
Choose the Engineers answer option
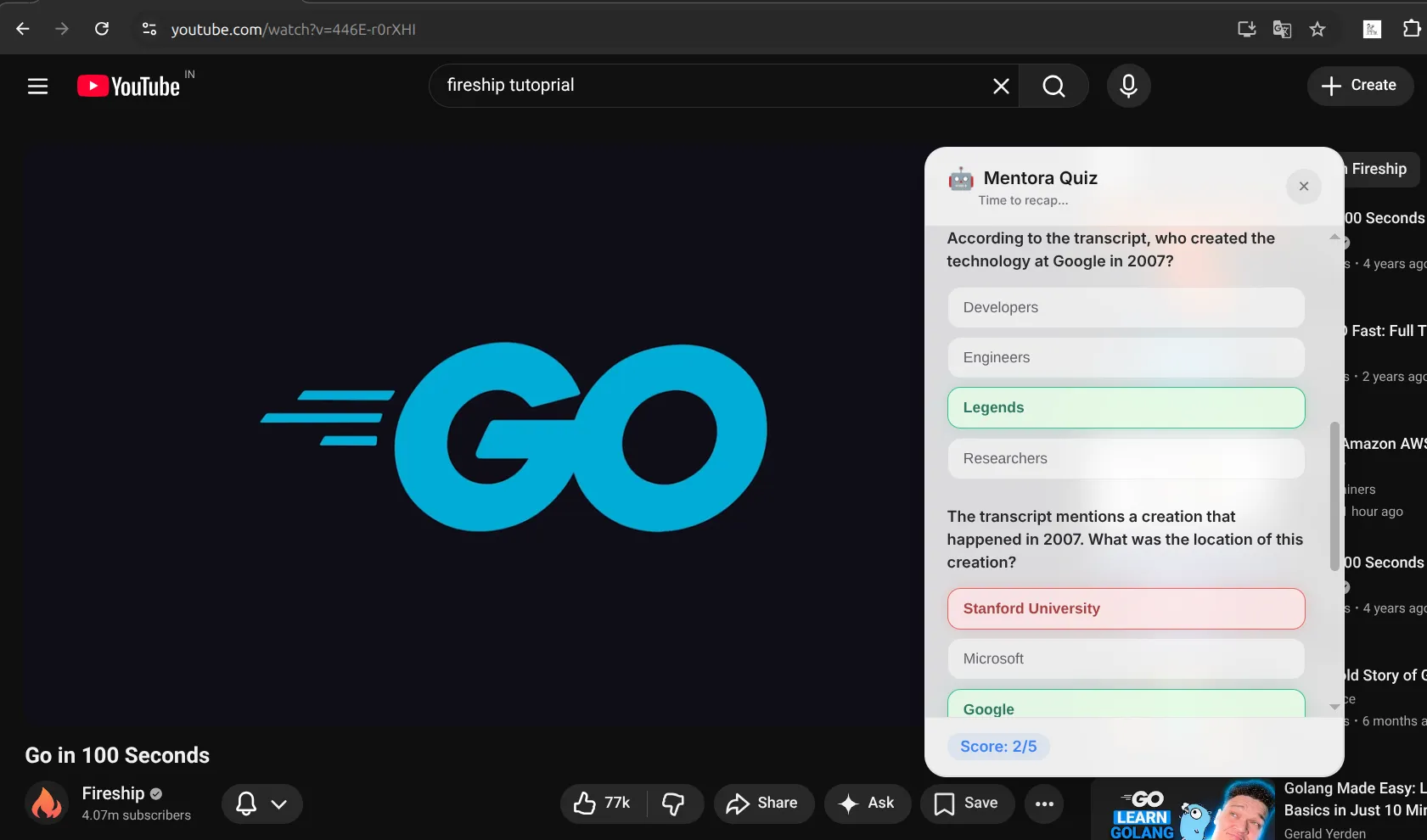click(x=1126, y=357)
